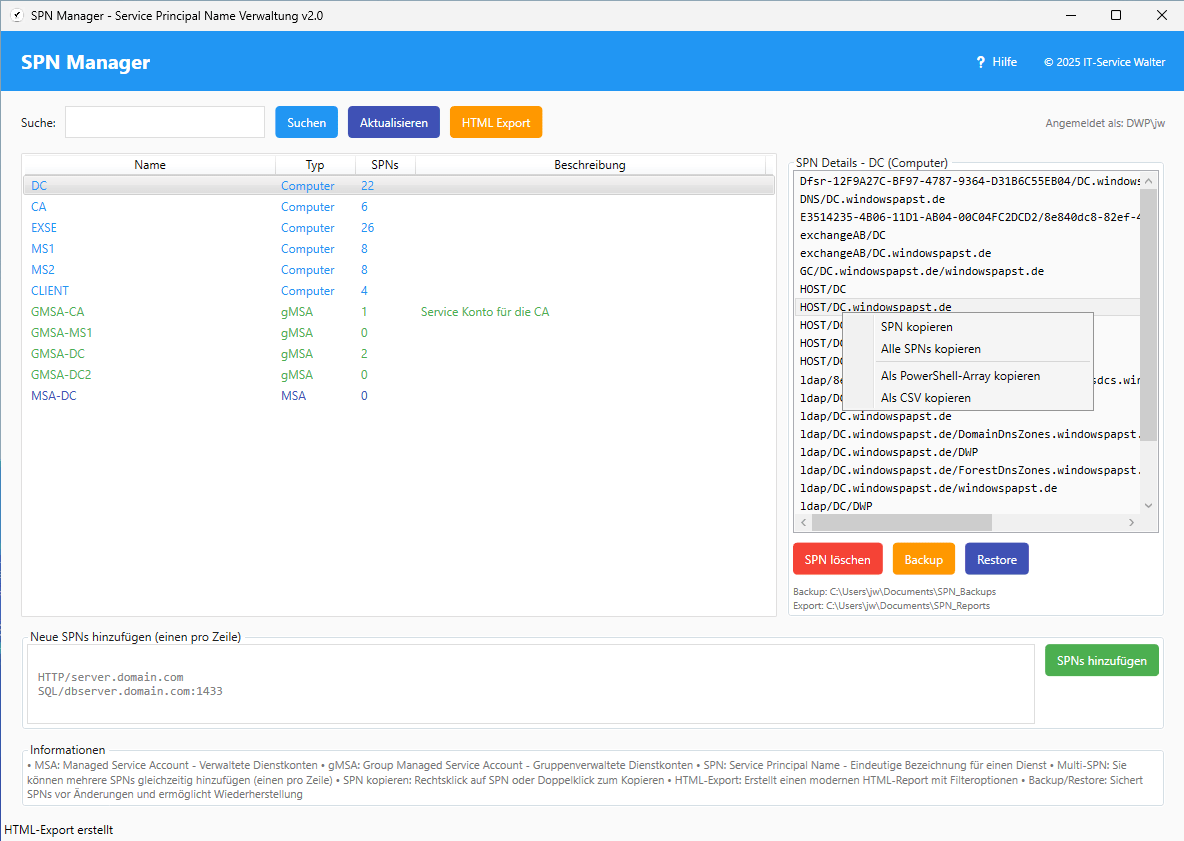Click the Hilfe question mark icon
The width and height of the screenshot is (1184, 841).
[981, 62]
